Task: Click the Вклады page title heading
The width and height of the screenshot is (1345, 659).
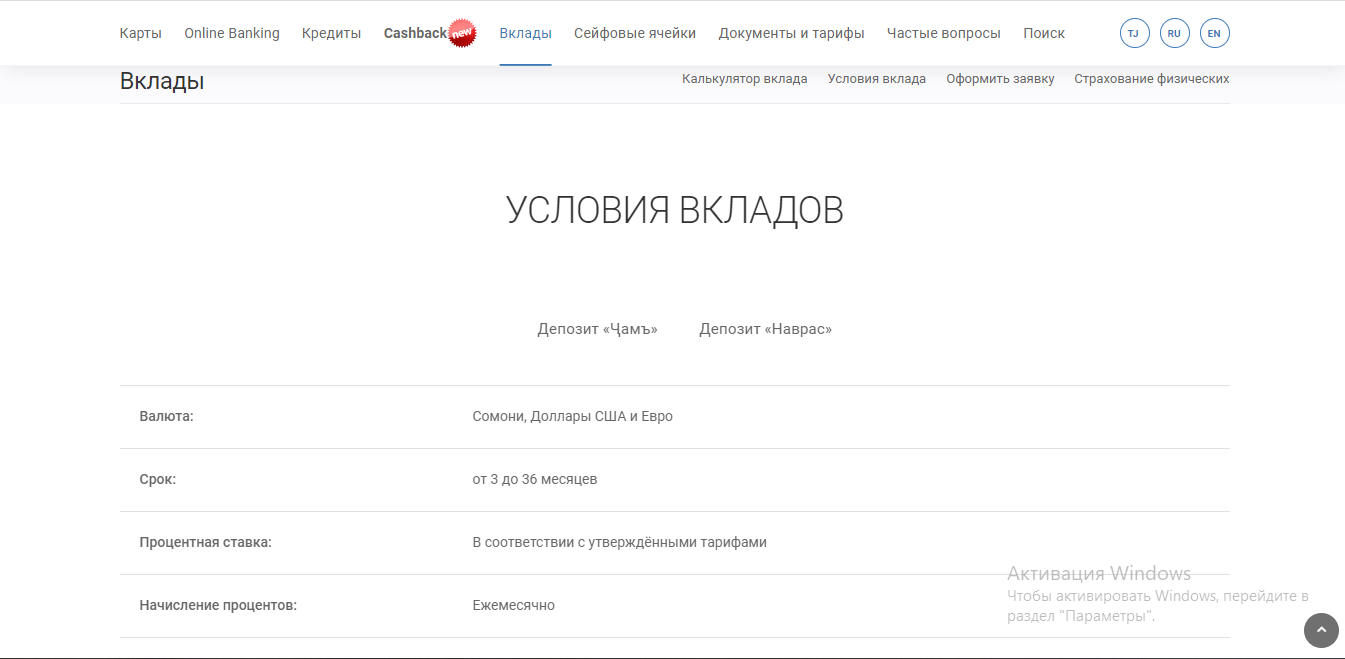Action: point(162,82)
